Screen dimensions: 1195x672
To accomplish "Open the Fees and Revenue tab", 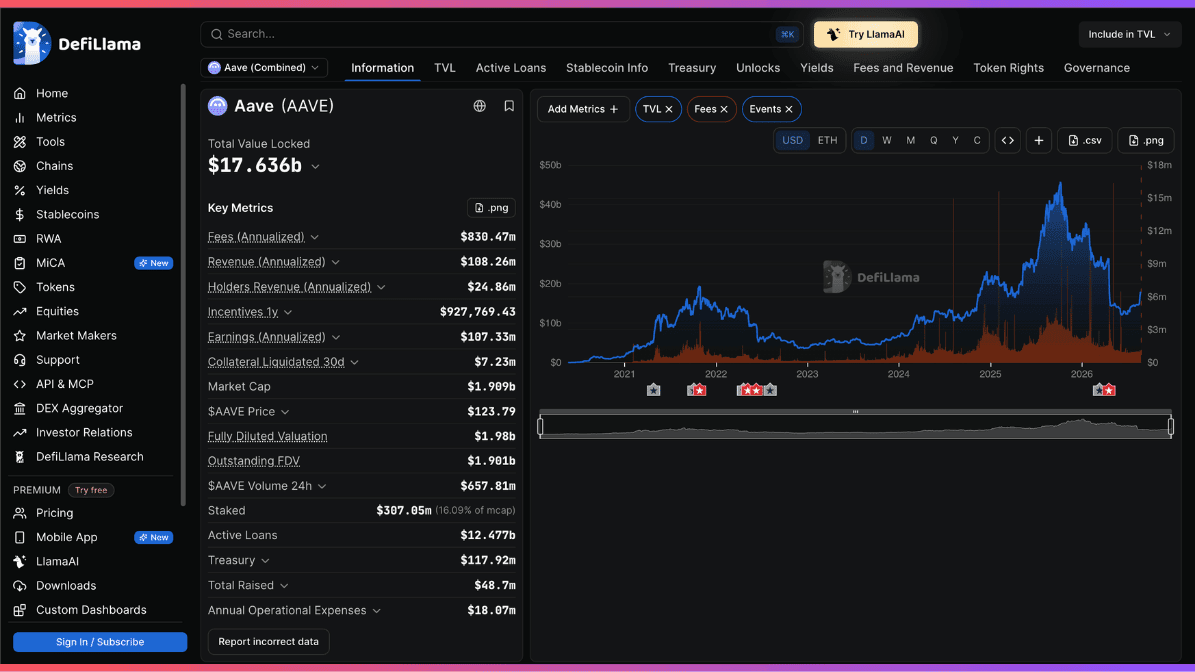I will point(903,68).
